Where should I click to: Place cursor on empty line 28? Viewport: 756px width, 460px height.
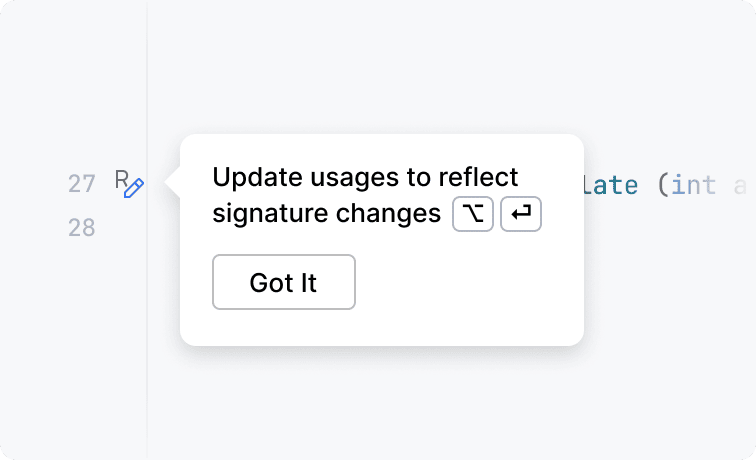pos(650,228)
